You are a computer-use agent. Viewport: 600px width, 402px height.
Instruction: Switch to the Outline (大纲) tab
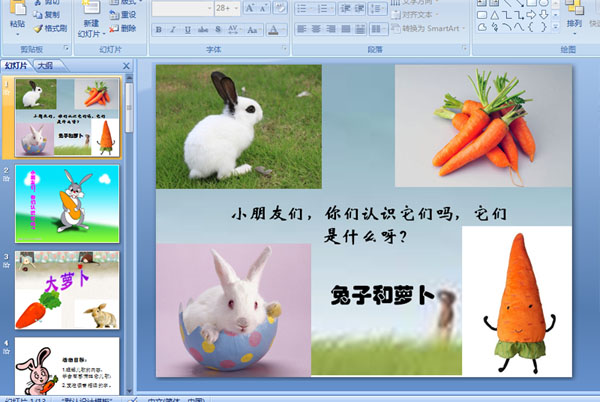point(45,66)
